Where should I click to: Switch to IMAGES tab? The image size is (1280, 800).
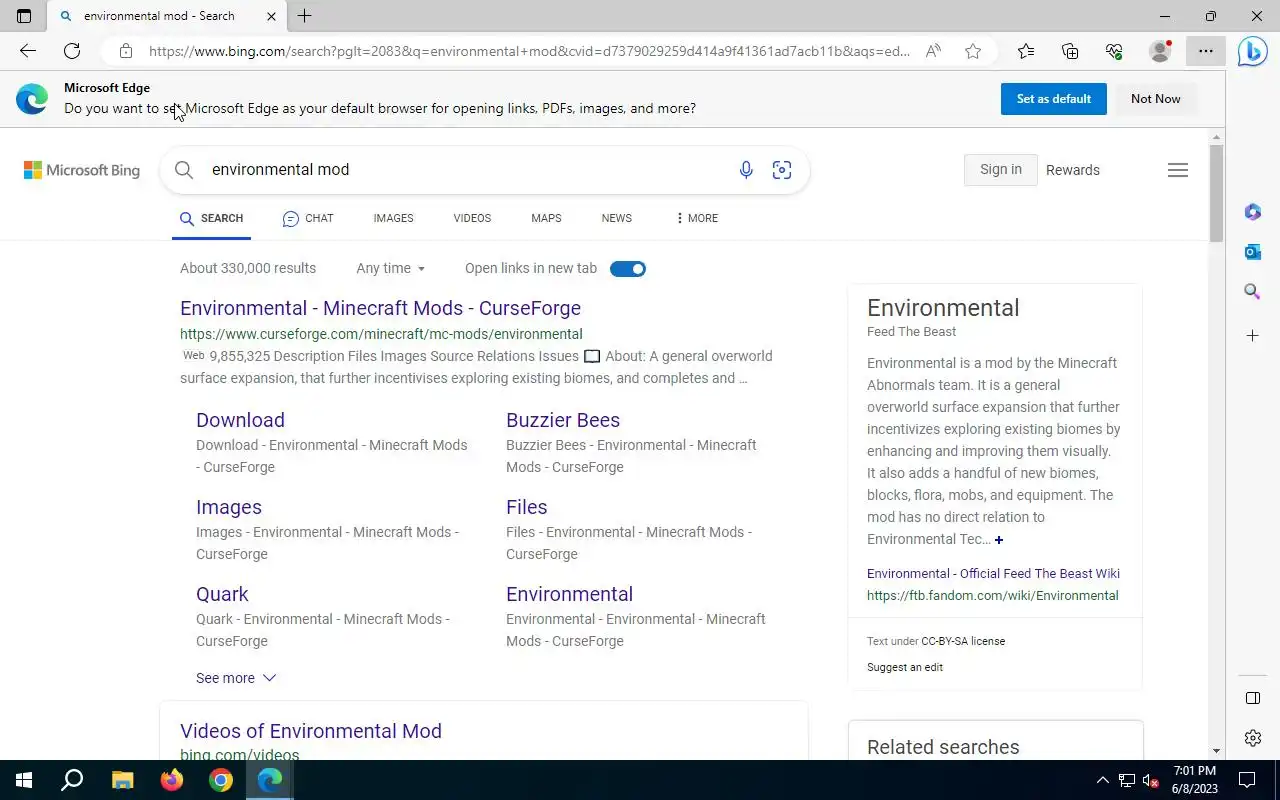coord(393,218)
